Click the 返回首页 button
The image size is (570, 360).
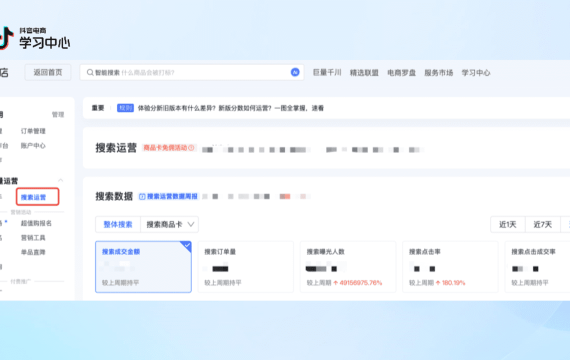pos(48,72)
